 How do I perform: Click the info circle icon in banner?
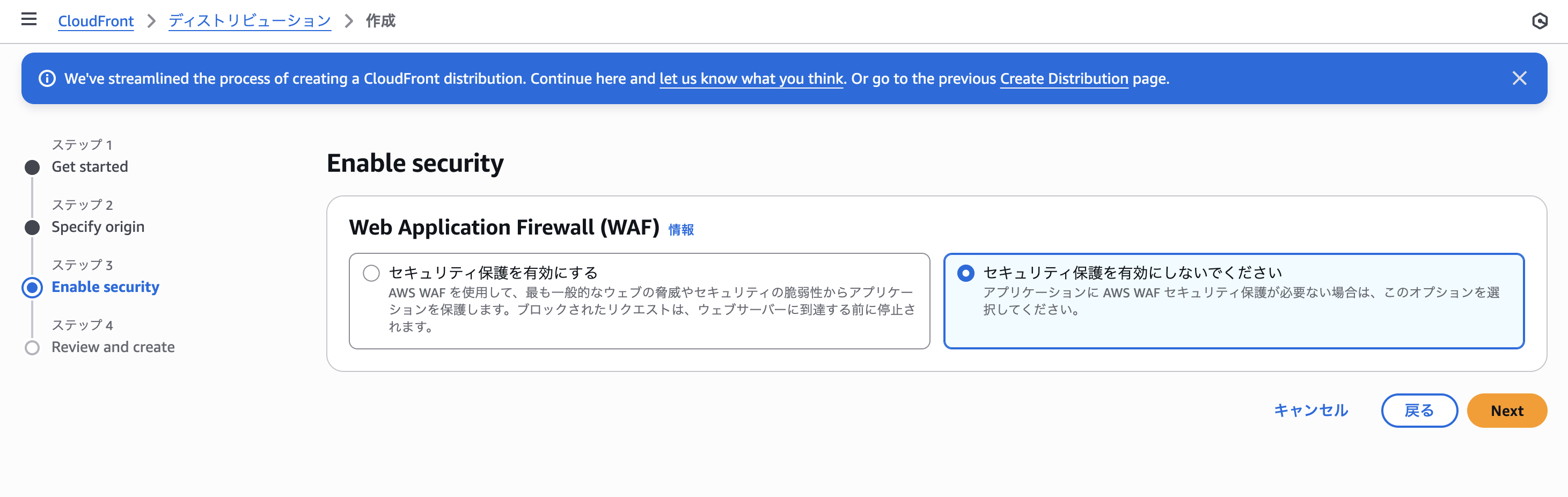pos(47,78)
